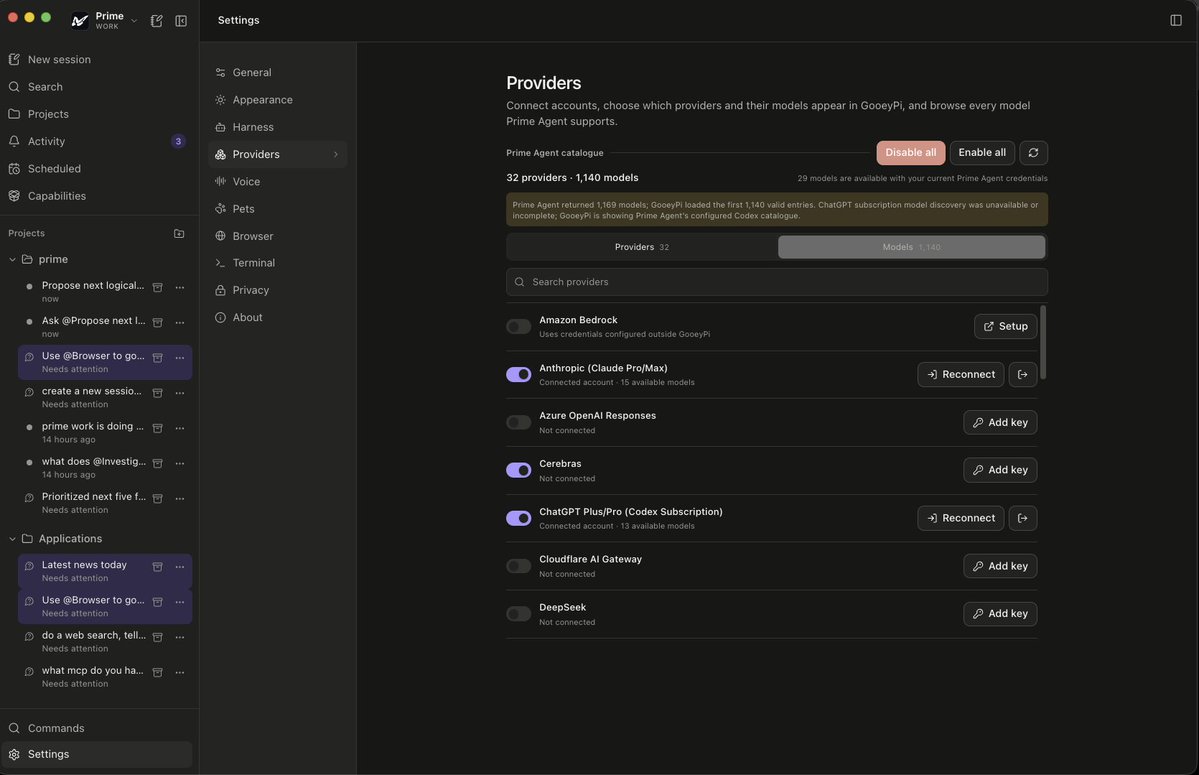
Task: Sign out of ChatGPT Plus/Pro provider
Action: [x=1022, y=518]
